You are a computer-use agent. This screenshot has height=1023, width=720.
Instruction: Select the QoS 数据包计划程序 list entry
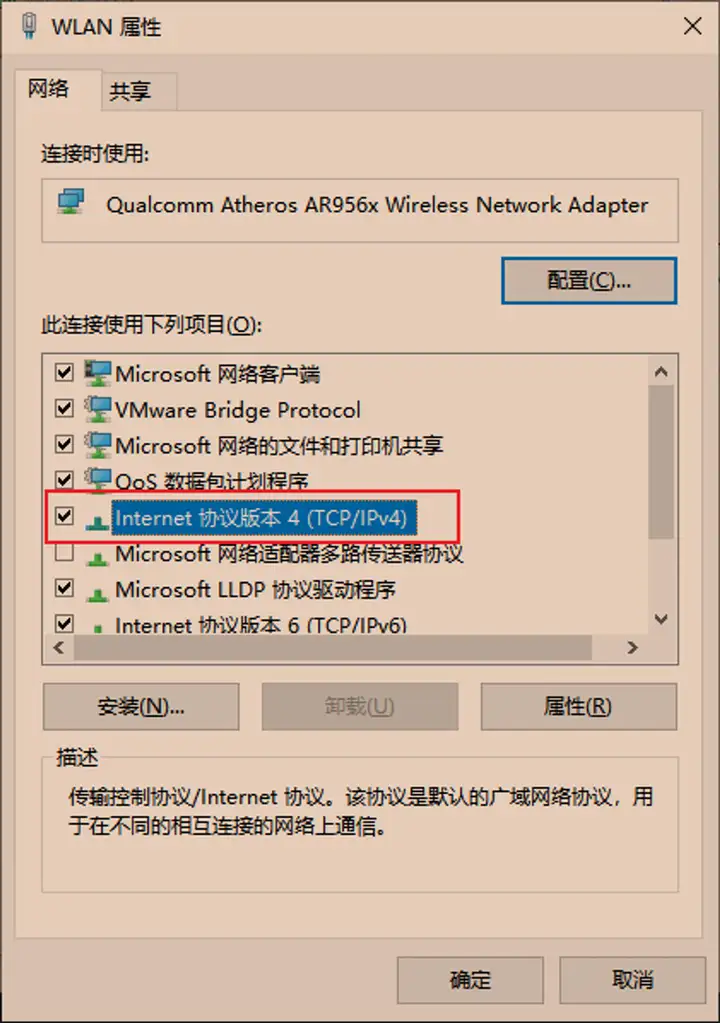pos(211,481)
